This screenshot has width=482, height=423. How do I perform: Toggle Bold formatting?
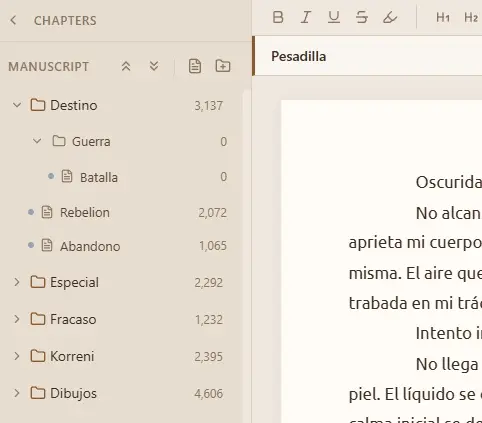(x=278, y=17)
